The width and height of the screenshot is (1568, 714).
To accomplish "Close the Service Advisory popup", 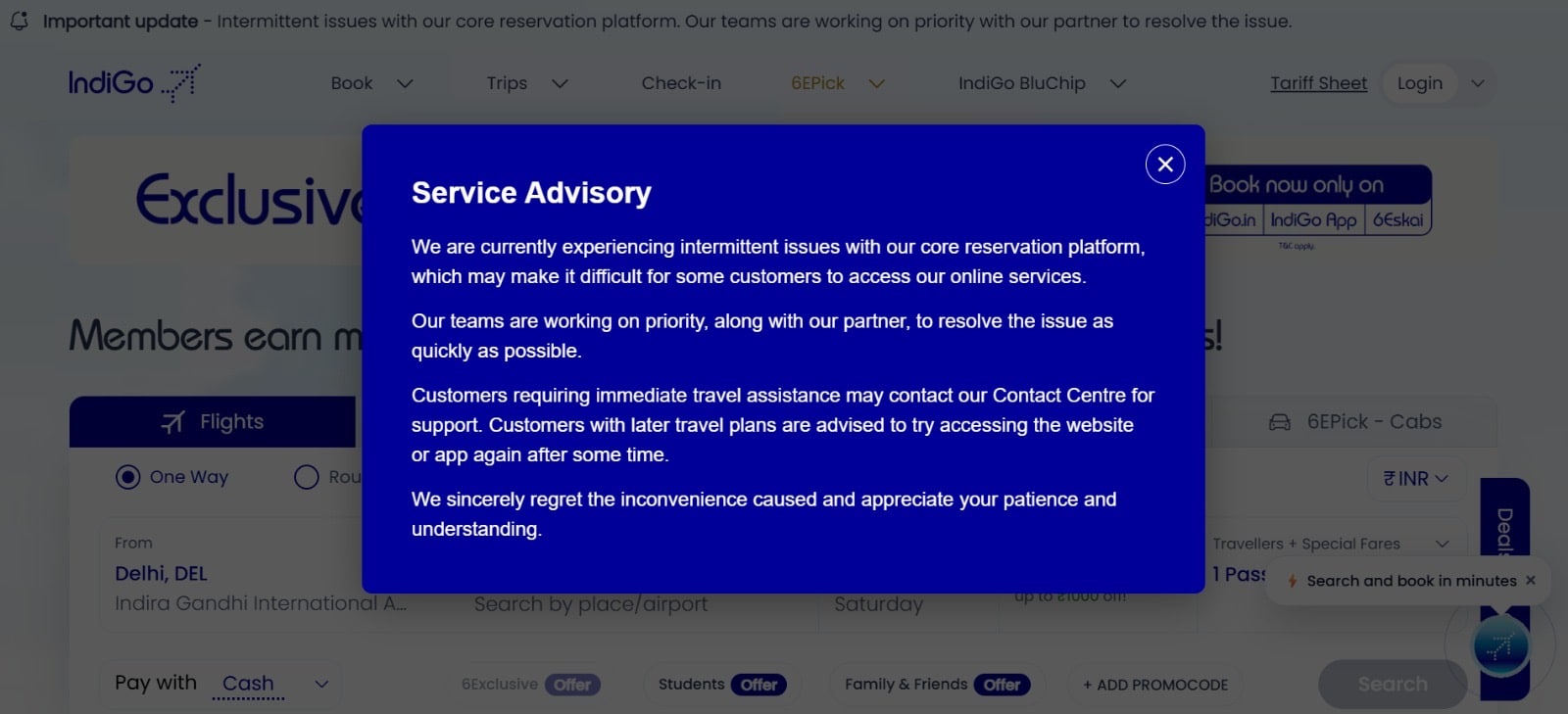I will tap(1165, 165).
